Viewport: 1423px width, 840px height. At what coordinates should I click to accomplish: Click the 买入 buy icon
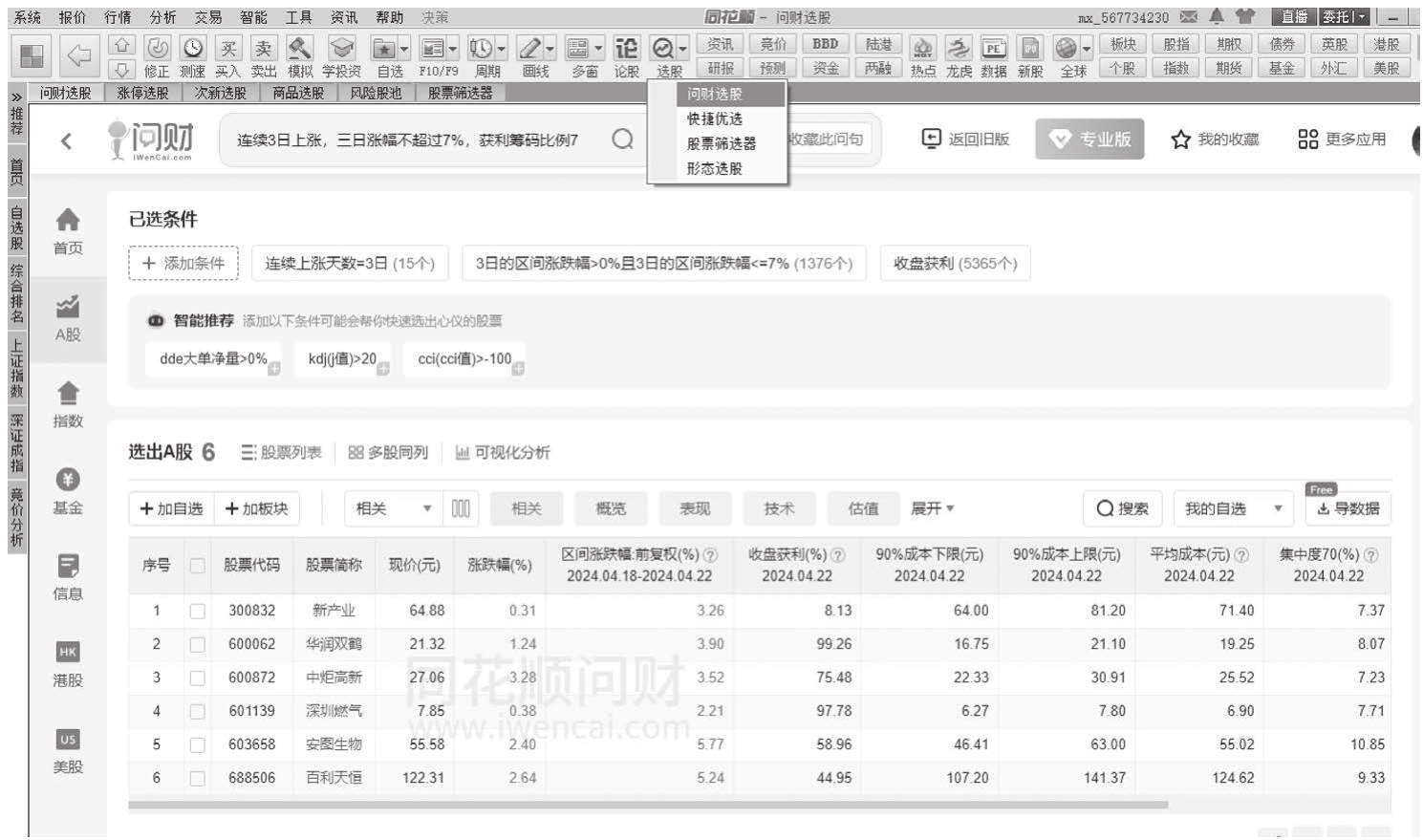coord(228,48)
